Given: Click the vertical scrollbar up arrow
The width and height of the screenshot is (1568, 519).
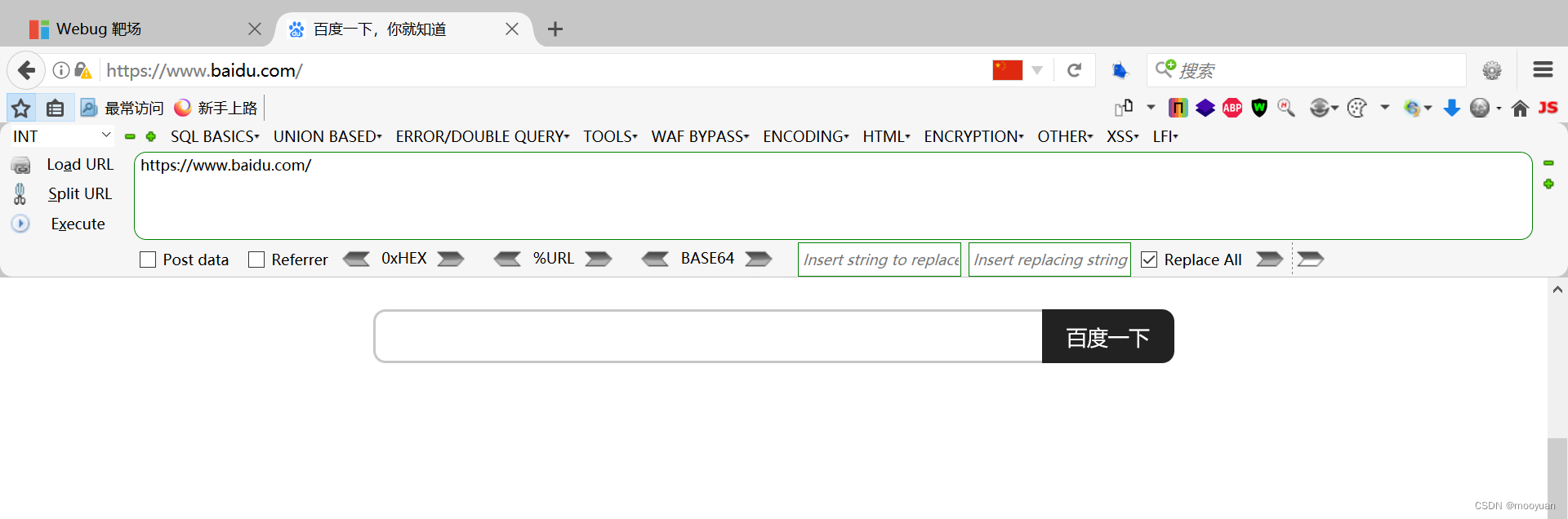Looking at the screenshot, I should [x=1557, y=289].
